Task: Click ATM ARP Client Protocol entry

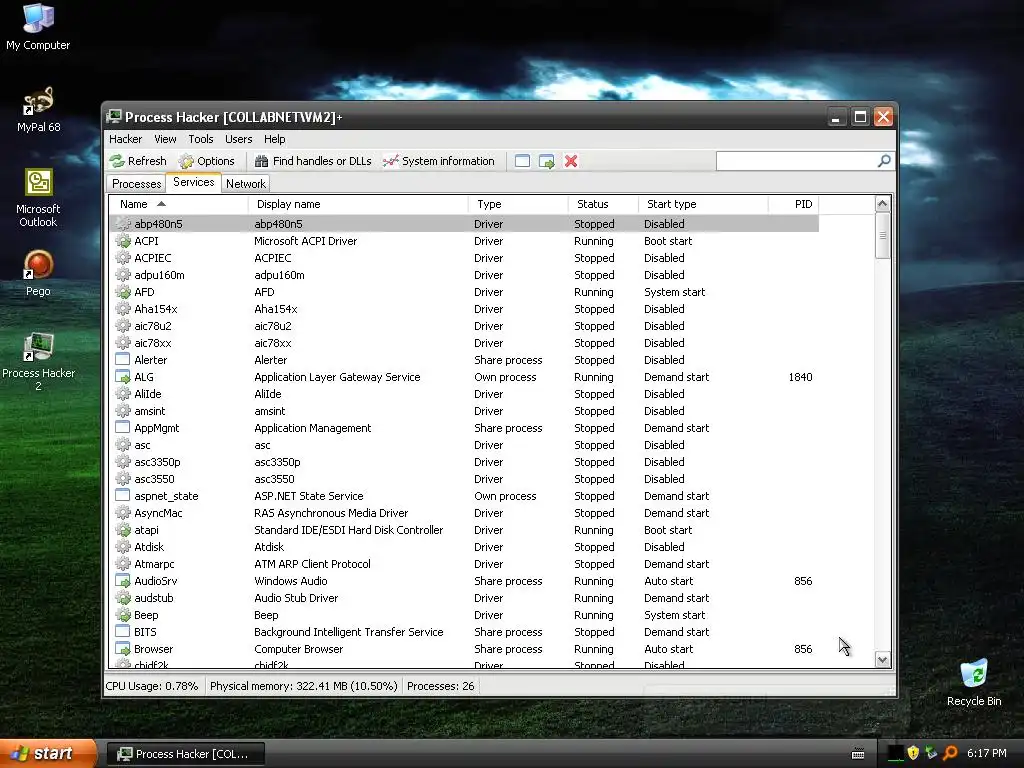Action: click(x=312, y=564)
